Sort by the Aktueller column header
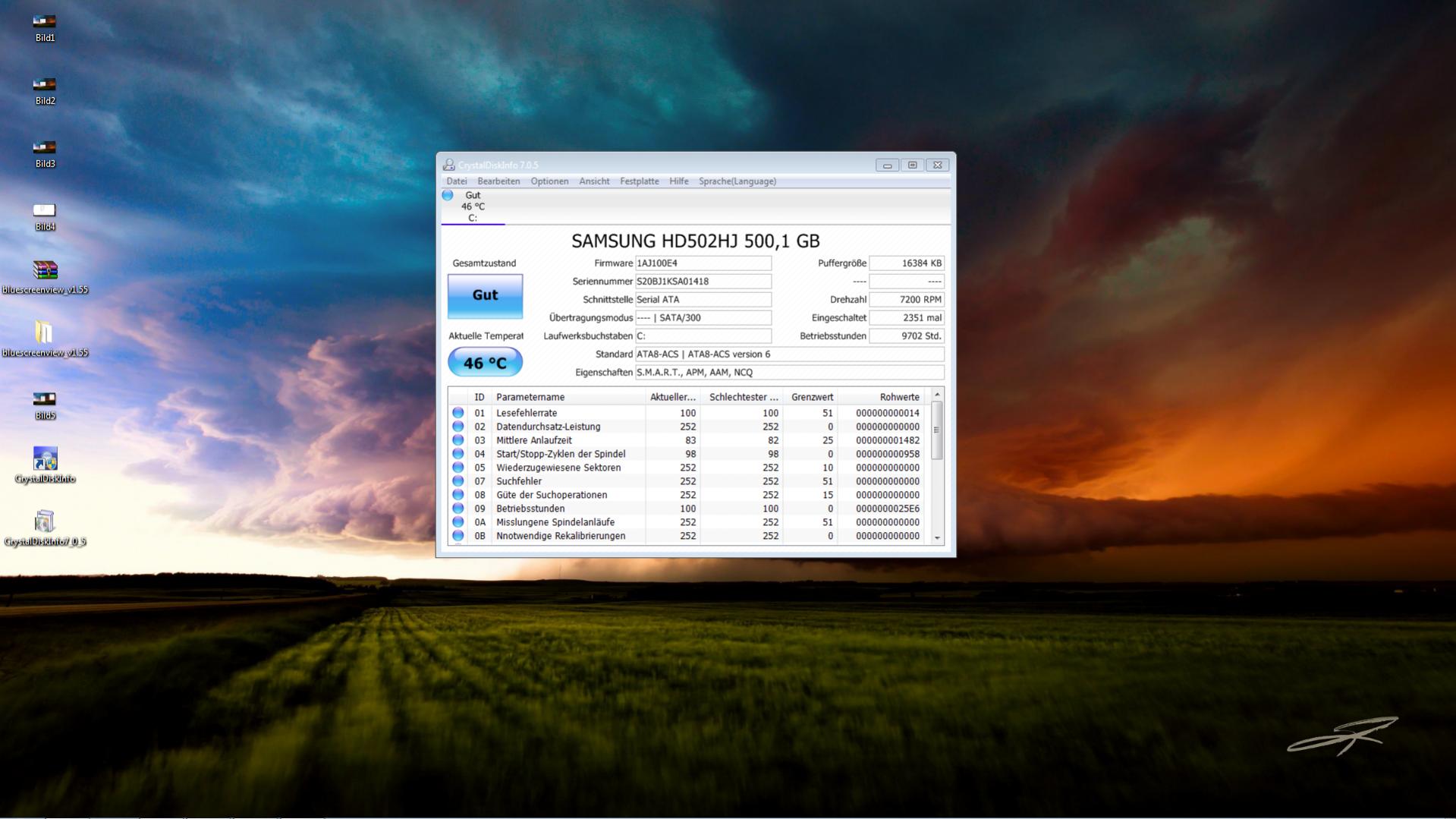Screen dimensions: 1456x819 672,397
